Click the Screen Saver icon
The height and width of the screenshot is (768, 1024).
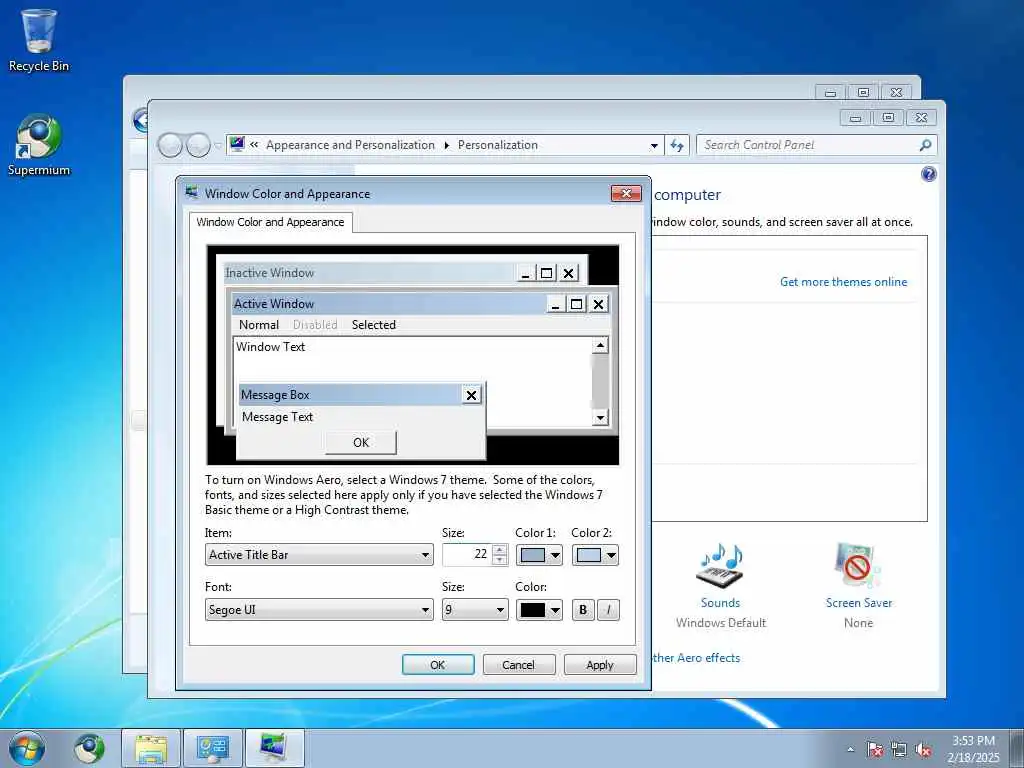click(858, 566)
